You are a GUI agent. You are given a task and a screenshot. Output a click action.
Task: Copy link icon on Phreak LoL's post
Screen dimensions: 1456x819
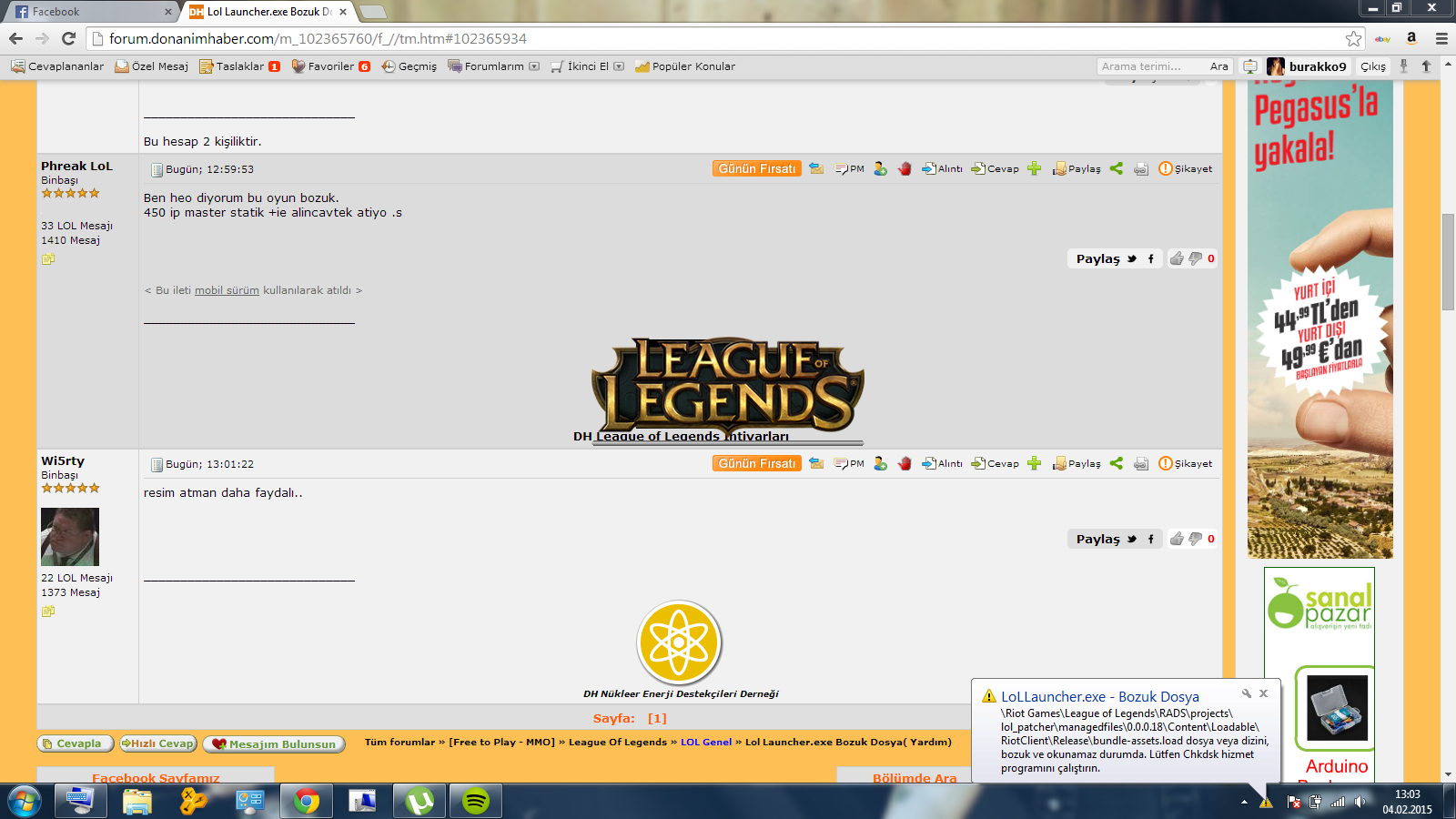coord(1141,169)
